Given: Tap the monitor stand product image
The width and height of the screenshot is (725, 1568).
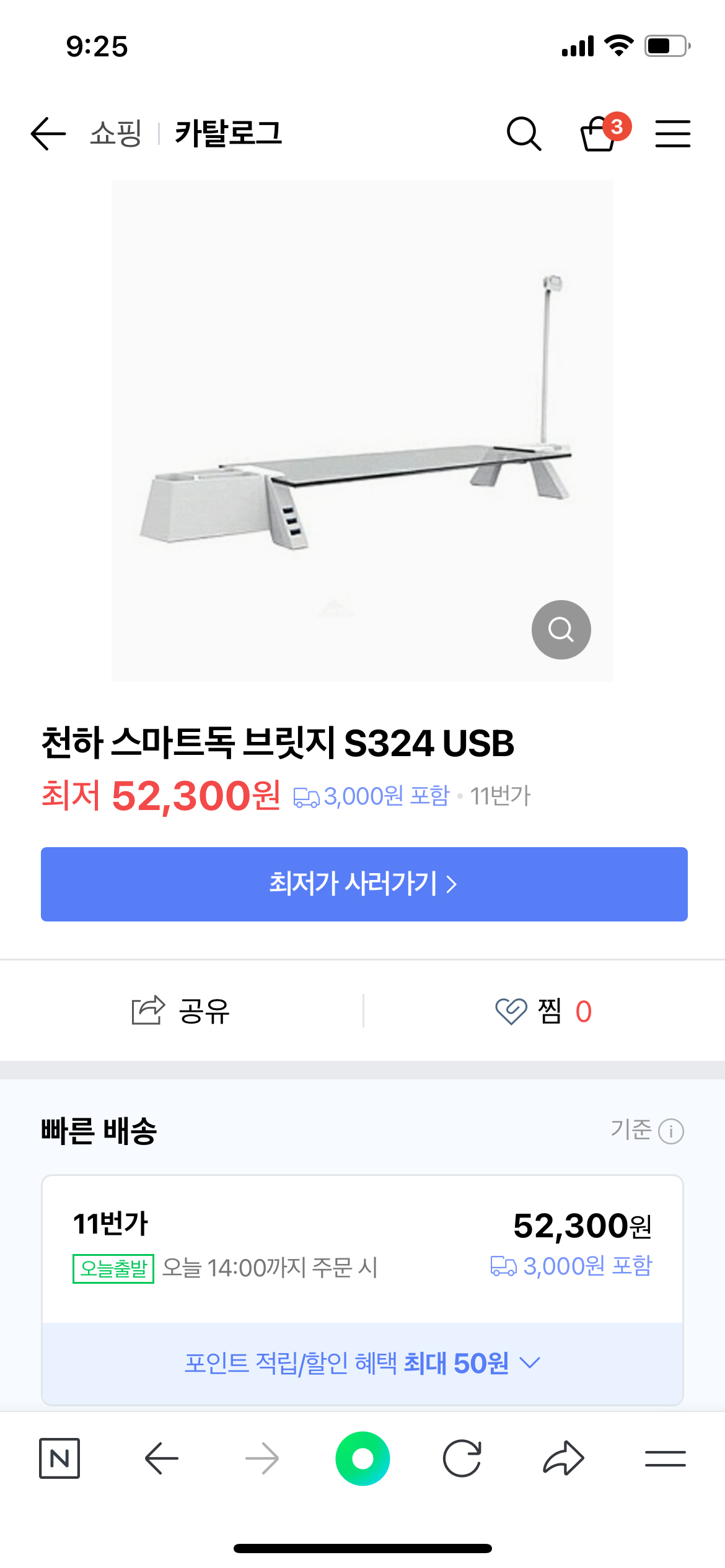Looking at the screenshot, I should click(x=362, y=430).
